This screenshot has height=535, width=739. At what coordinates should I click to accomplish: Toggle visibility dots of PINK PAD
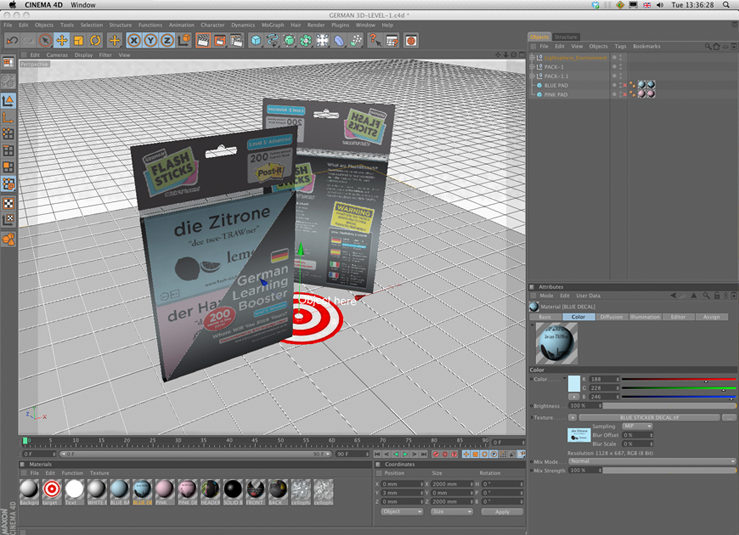pos(620,95)
